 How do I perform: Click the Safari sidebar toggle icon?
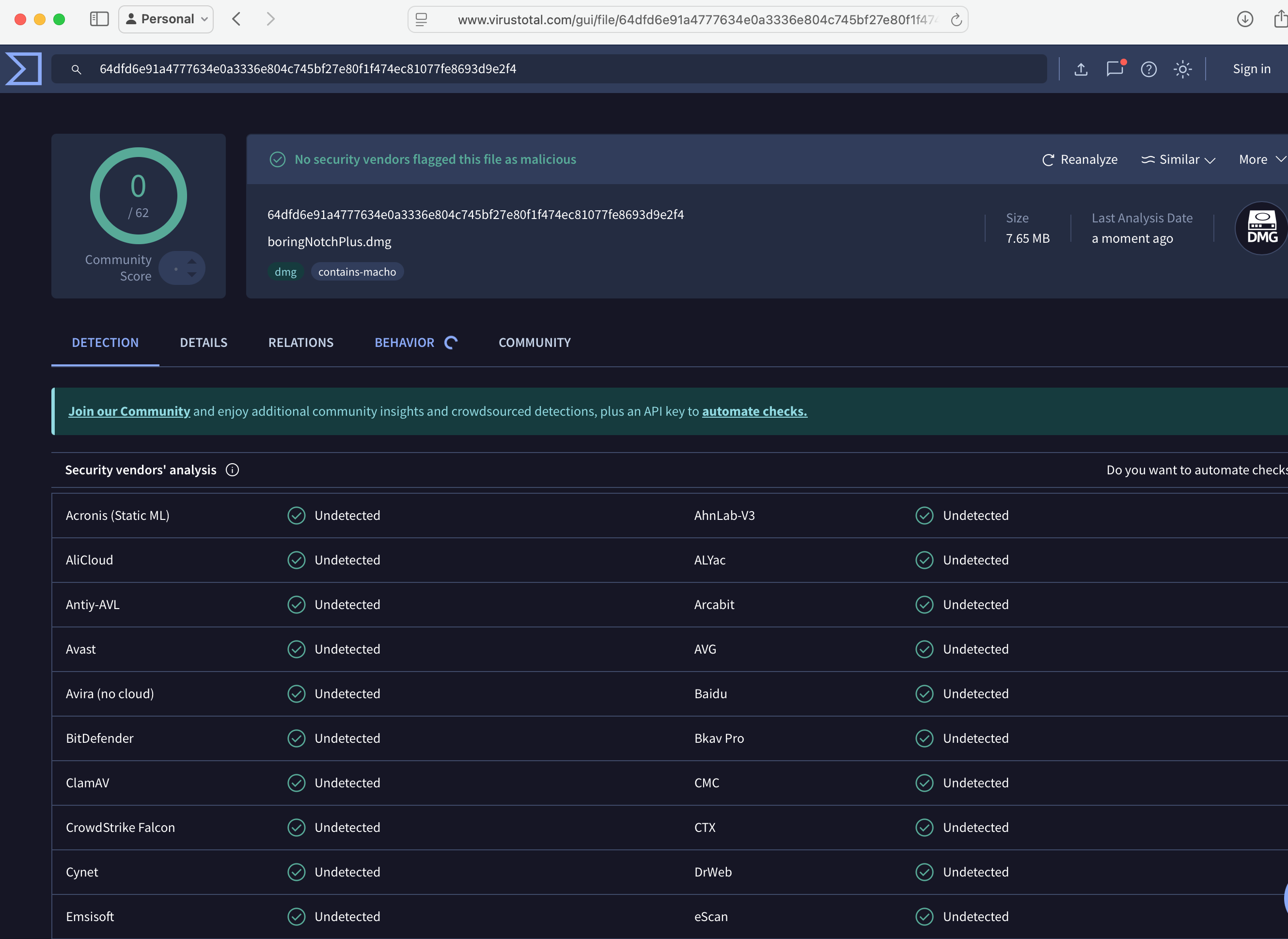coord(99,19)
